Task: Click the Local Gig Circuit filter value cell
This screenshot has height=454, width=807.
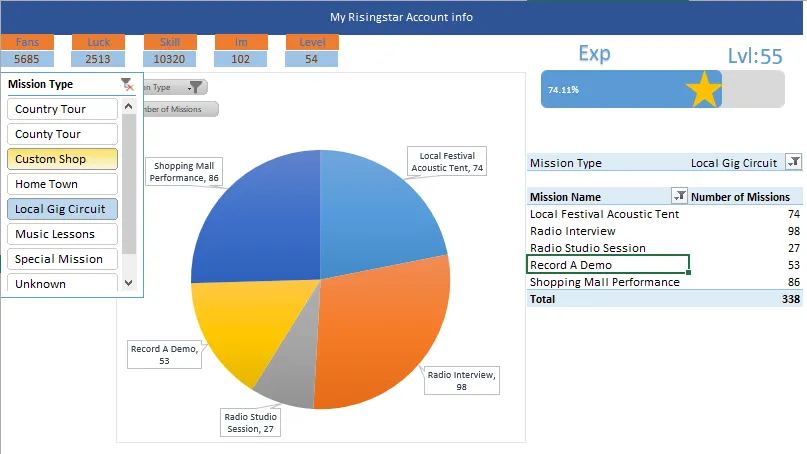Action: (734, 163)
